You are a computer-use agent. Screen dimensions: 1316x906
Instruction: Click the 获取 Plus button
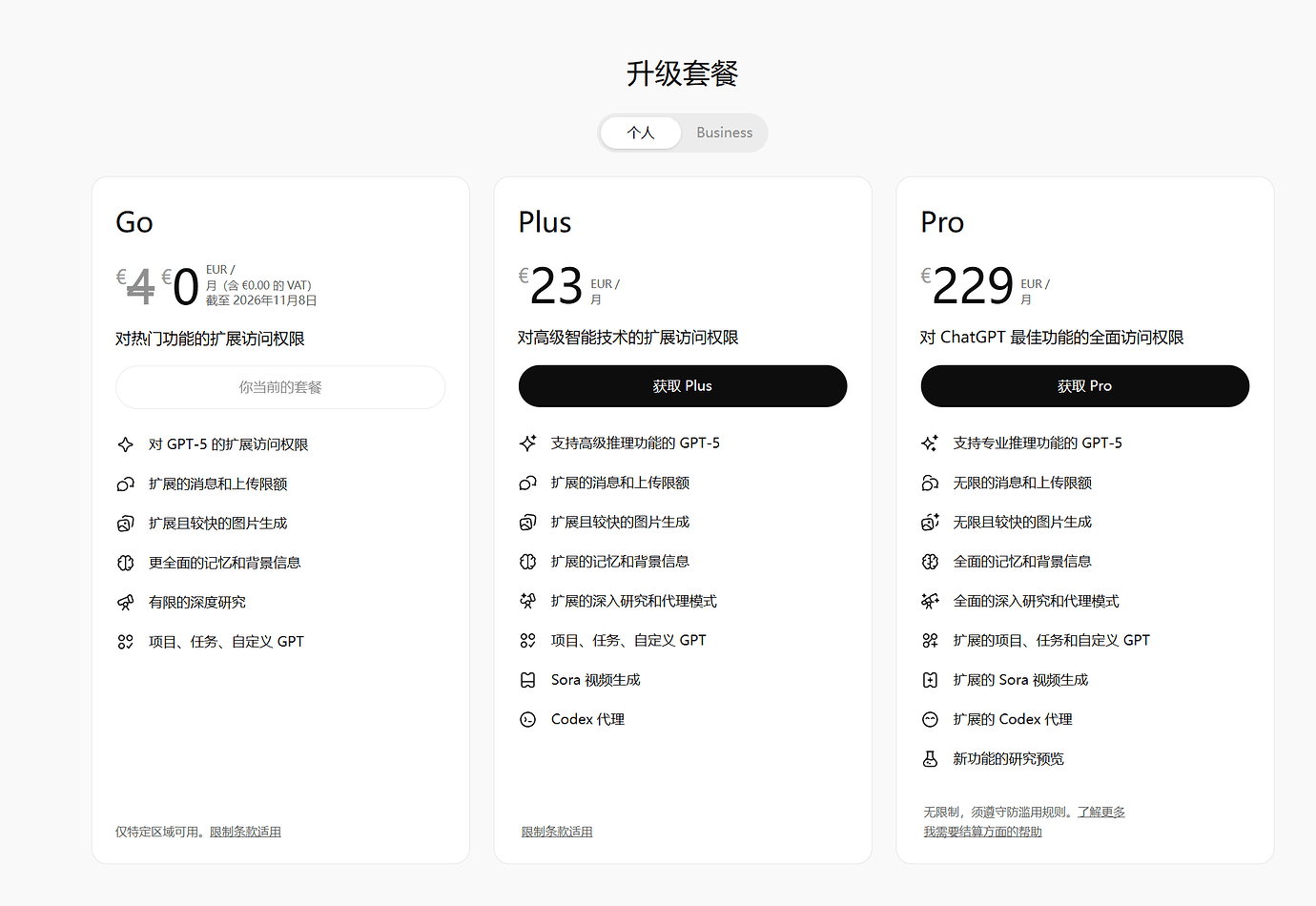(x=682, y=386)
